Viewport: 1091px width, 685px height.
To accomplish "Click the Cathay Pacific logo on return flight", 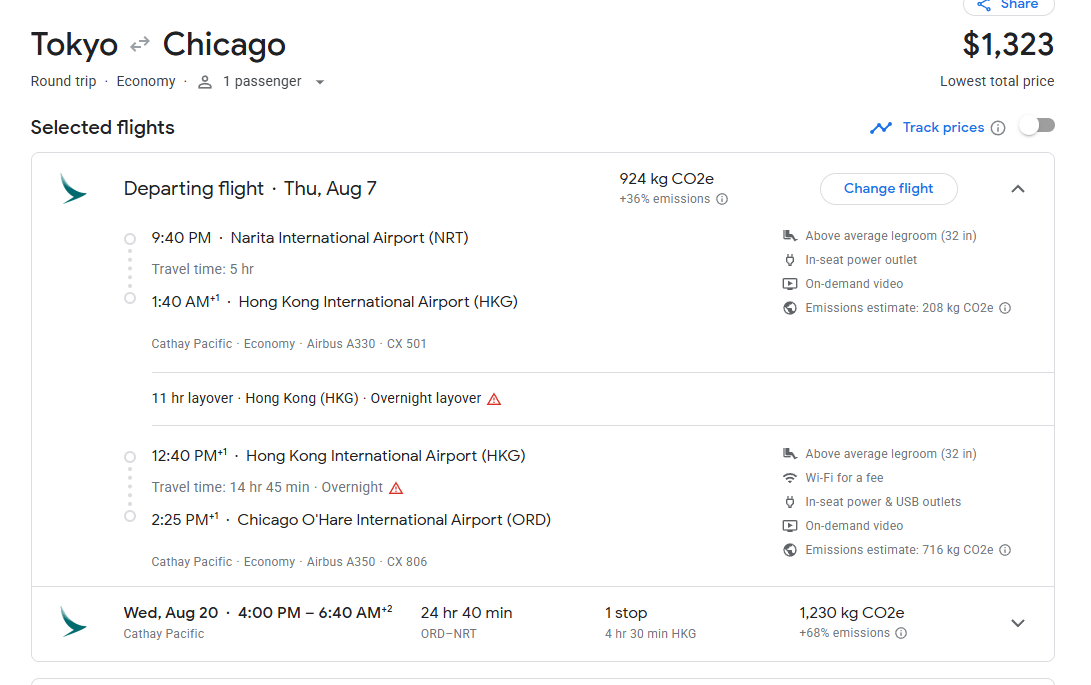I will point(73,622).
